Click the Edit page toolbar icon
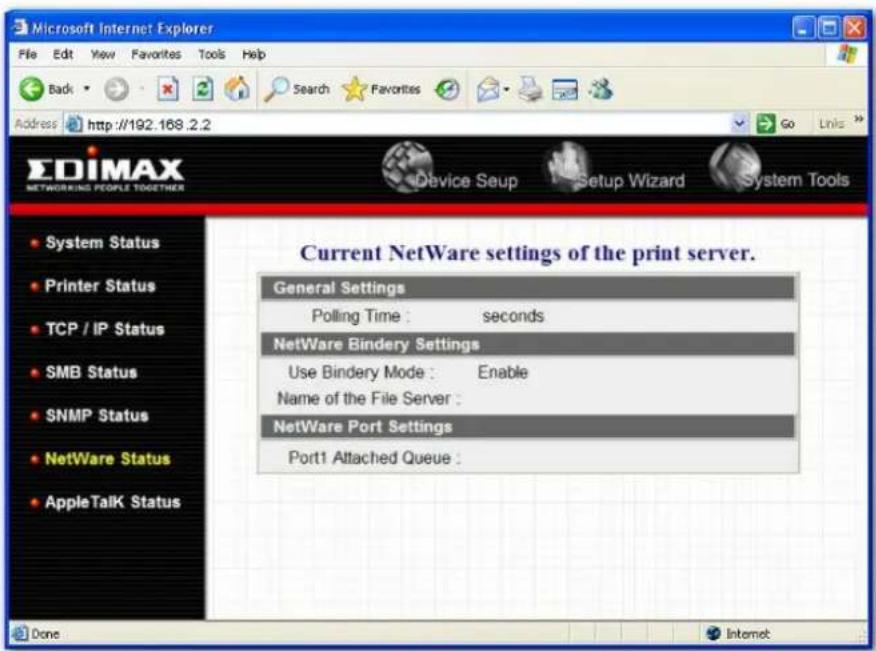This screenshot has height=651, width=876. 564,89
